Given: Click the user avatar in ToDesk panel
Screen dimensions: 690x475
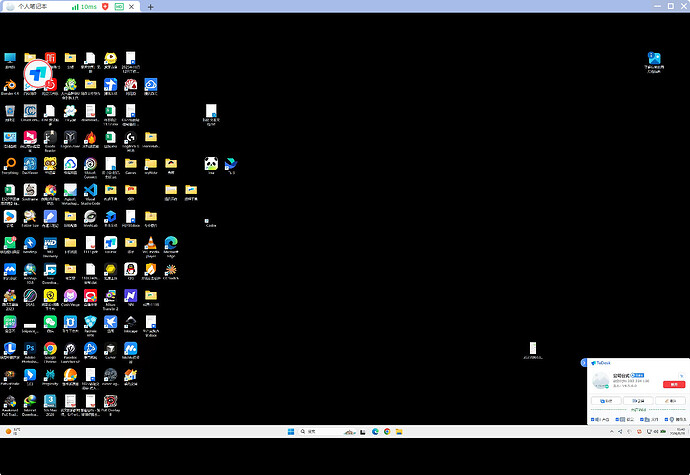Looking at the screenshot, I should point(600,380).
